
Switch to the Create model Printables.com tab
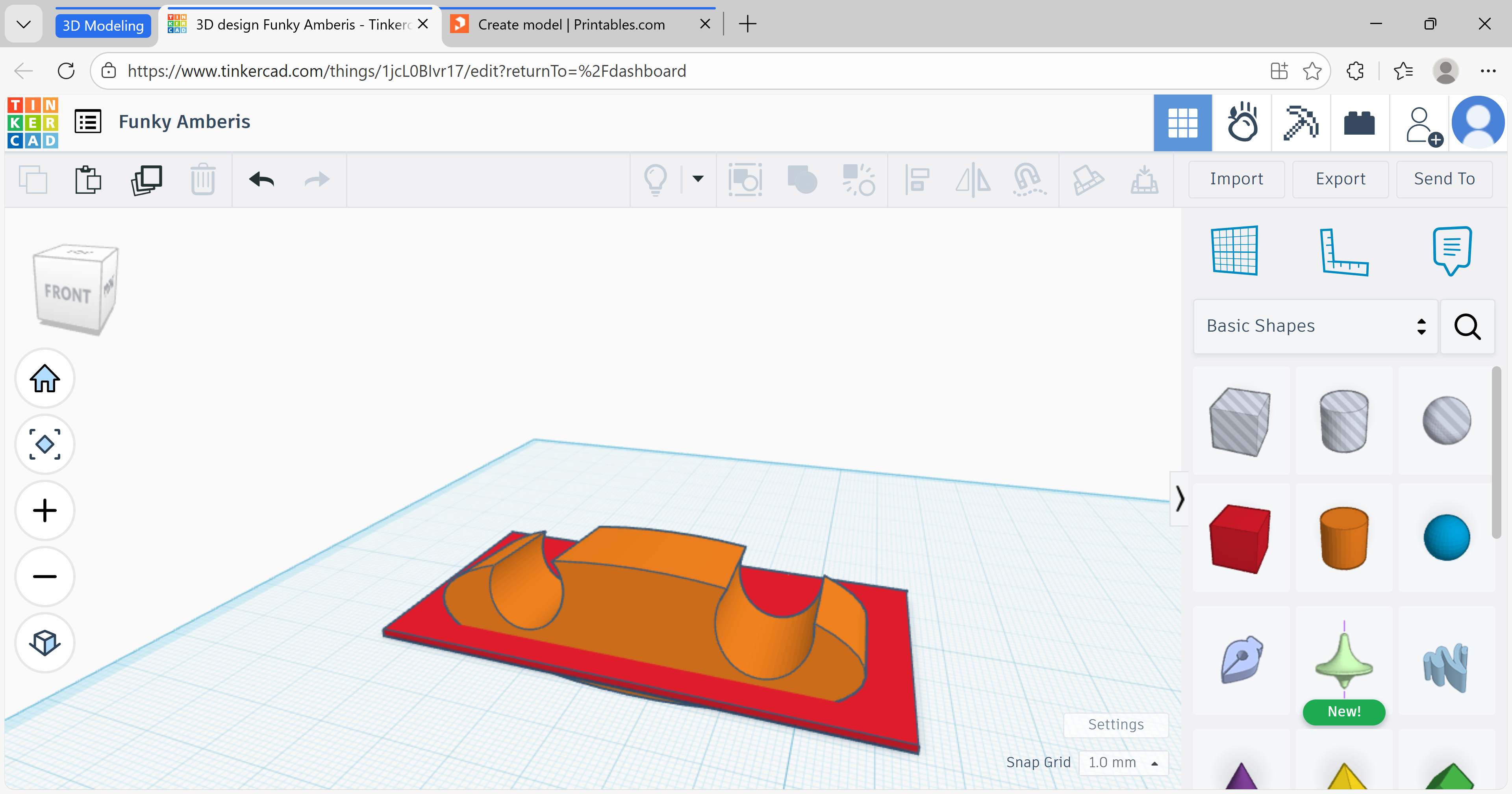(571, 25)
